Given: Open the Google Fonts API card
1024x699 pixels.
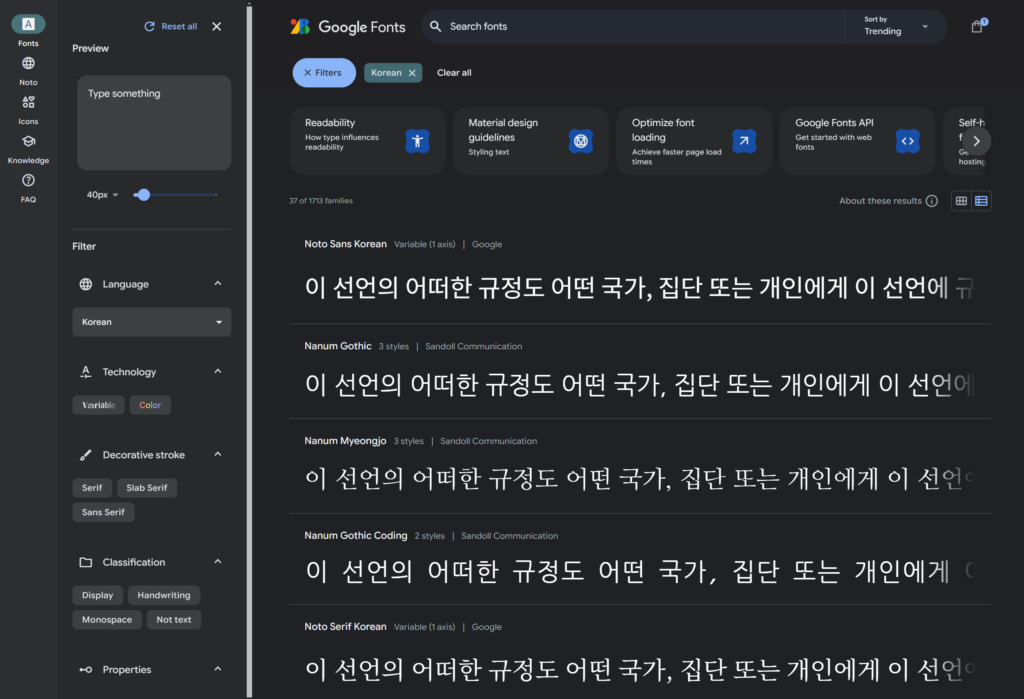Looking at the screenshot, I should point(858,141).
